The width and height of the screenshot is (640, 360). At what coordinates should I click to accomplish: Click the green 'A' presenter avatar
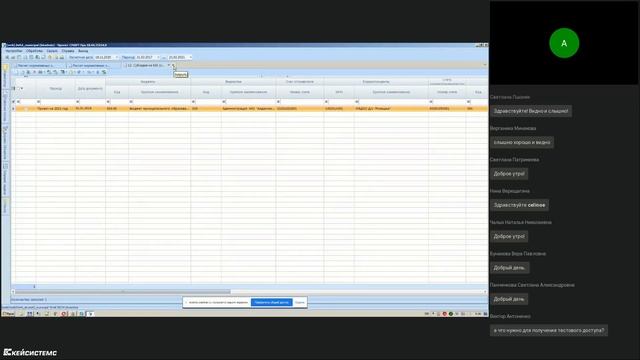pos(564,43)
